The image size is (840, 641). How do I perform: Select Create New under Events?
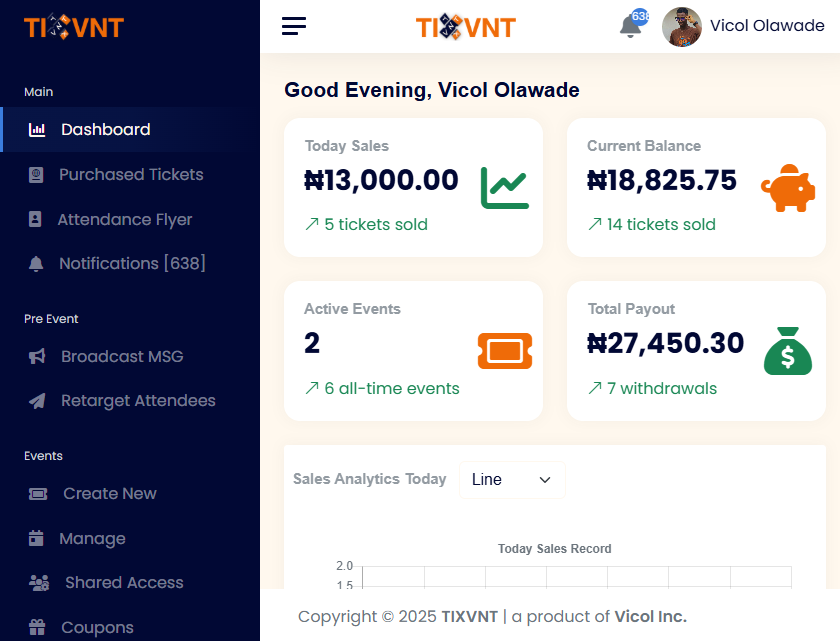point(109,494)
